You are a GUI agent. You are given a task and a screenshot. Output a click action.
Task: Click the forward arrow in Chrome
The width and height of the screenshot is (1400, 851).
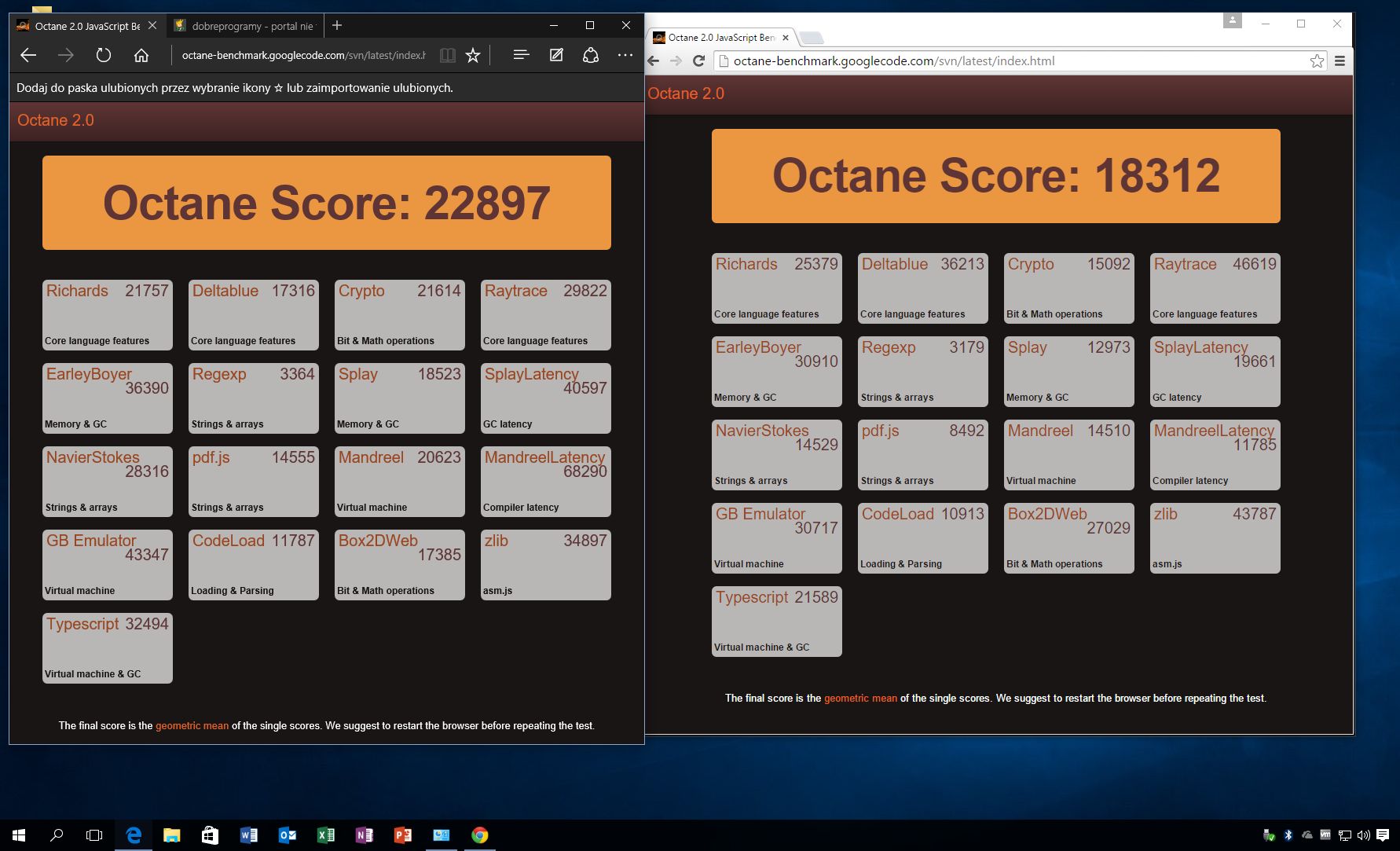tap(676, 61)
